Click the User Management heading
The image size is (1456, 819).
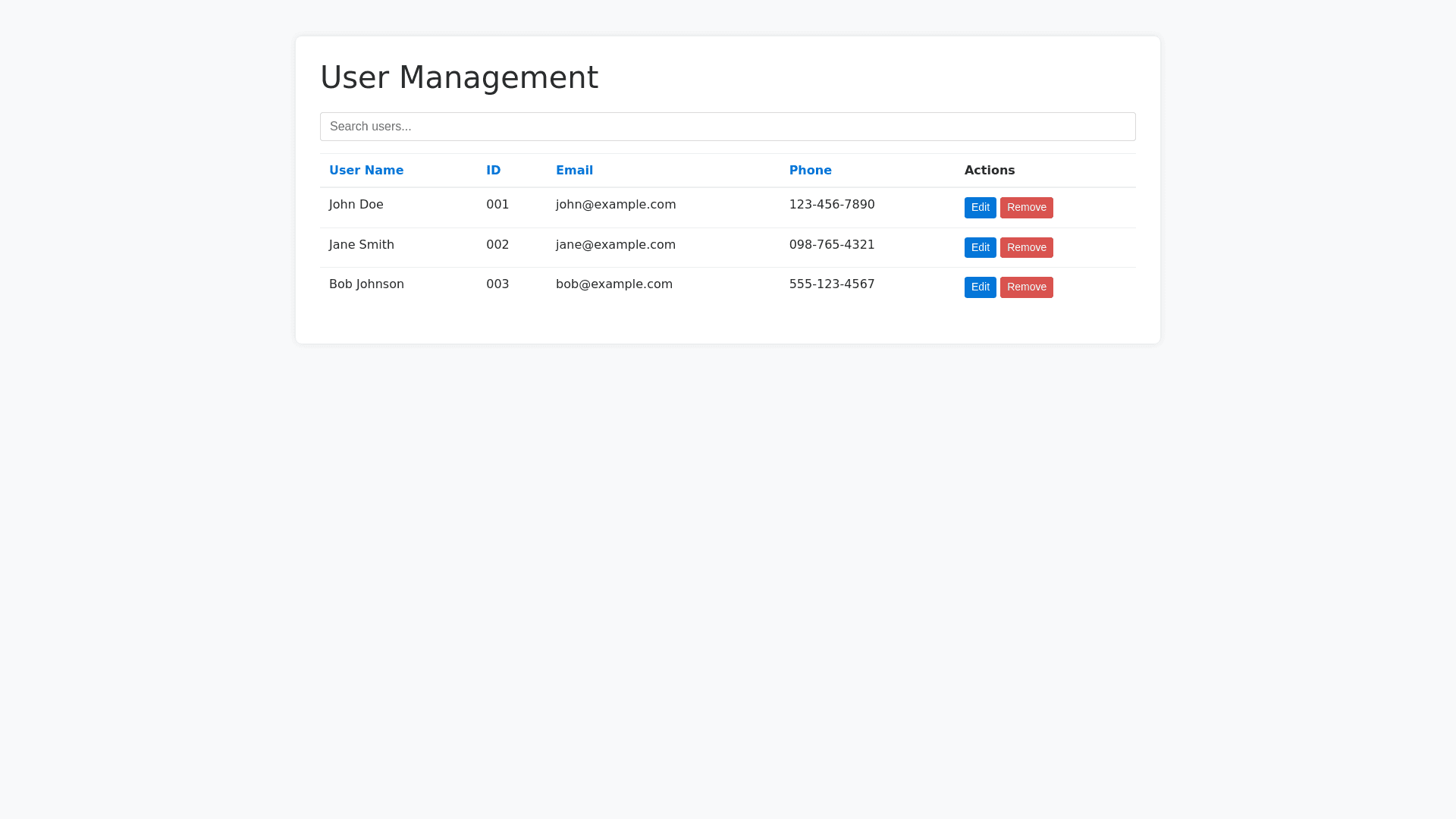pos(459,77)
